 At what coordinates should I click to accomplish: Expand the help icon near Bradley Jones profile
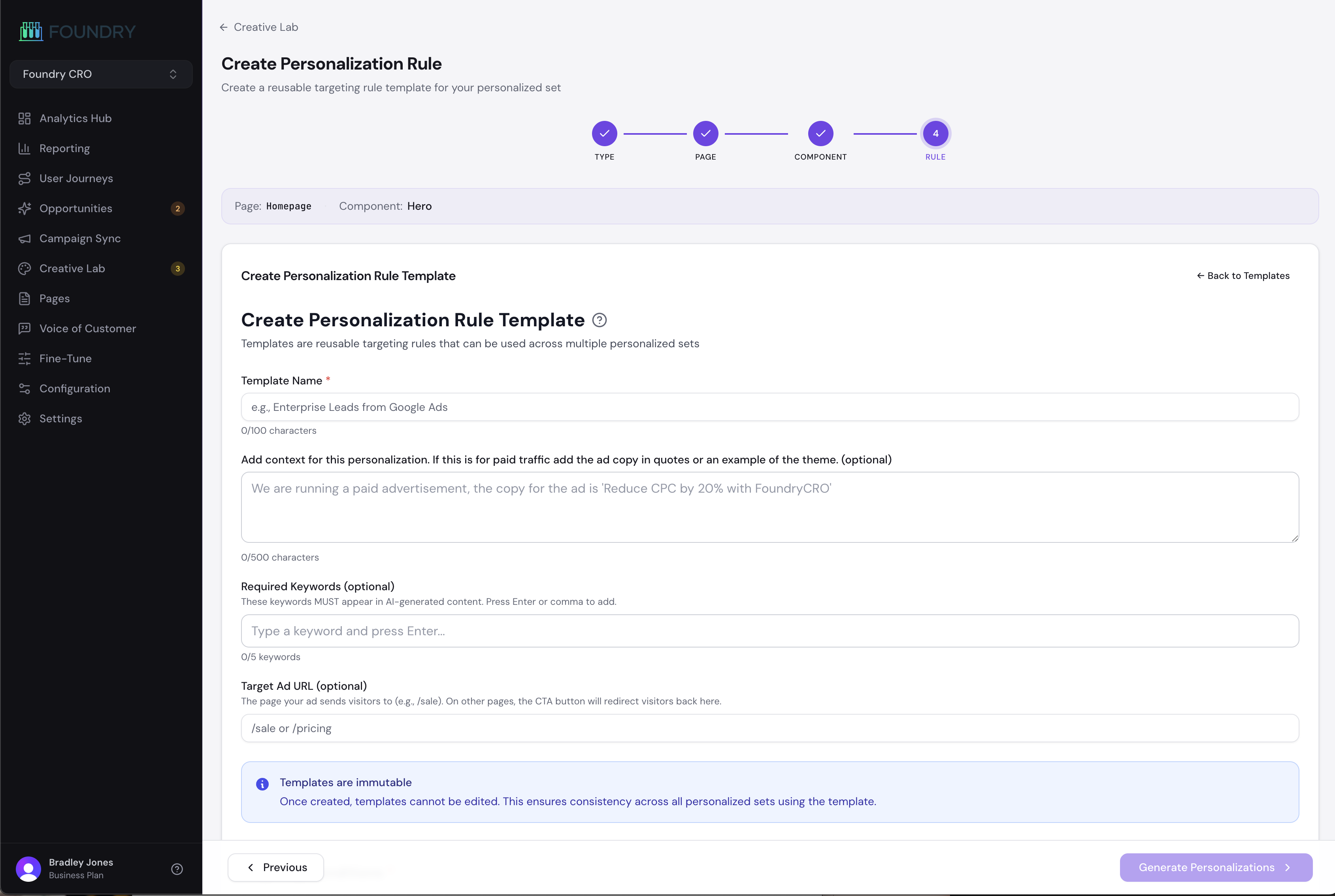tap(177, 869)
